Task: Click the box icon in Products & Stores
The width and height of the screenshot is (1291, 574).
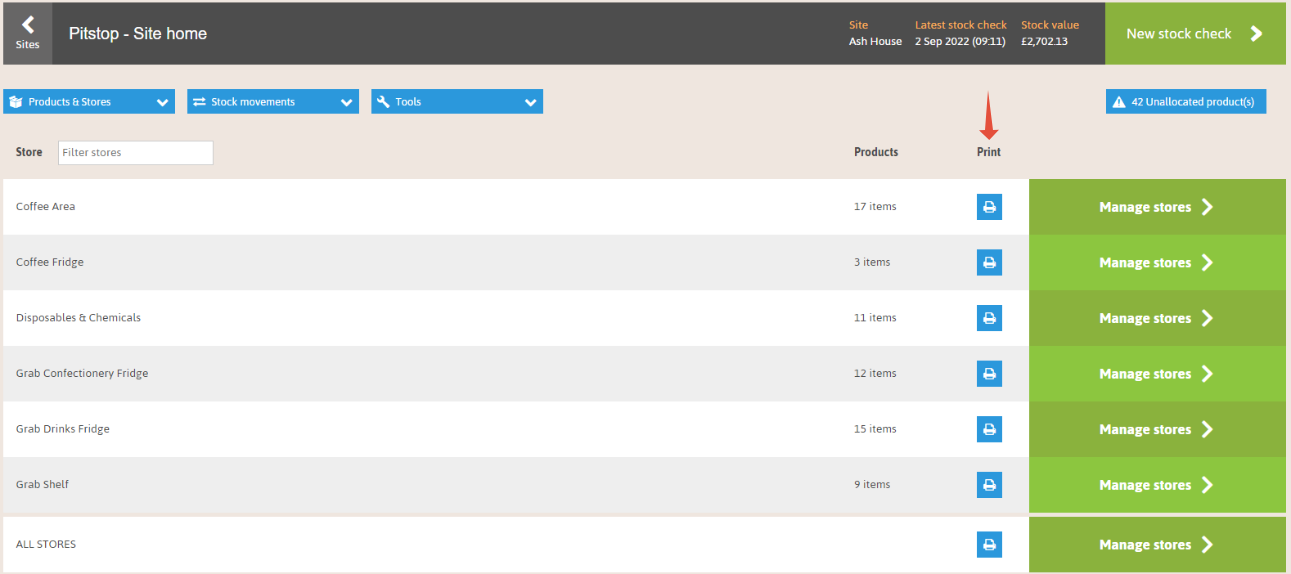Action: coord(16,102)
